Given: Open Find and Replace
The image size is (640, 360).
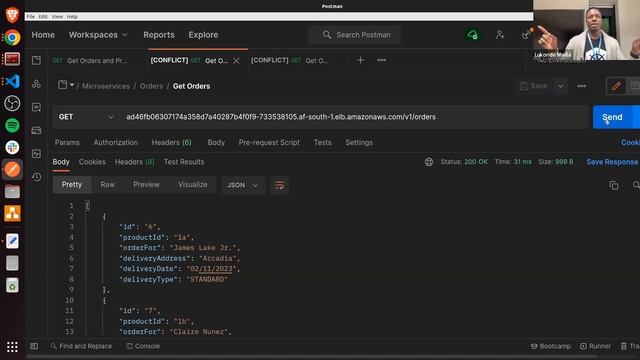Looking at the screenshot, I should click(x=81, y=346).
